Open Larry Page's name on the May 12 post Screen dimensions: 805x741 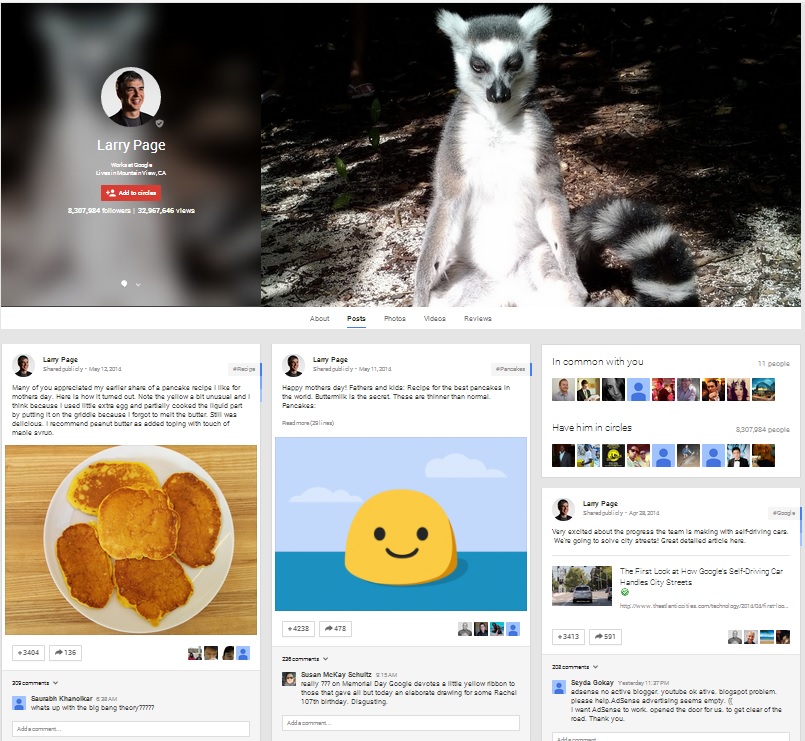coord(60,359)
